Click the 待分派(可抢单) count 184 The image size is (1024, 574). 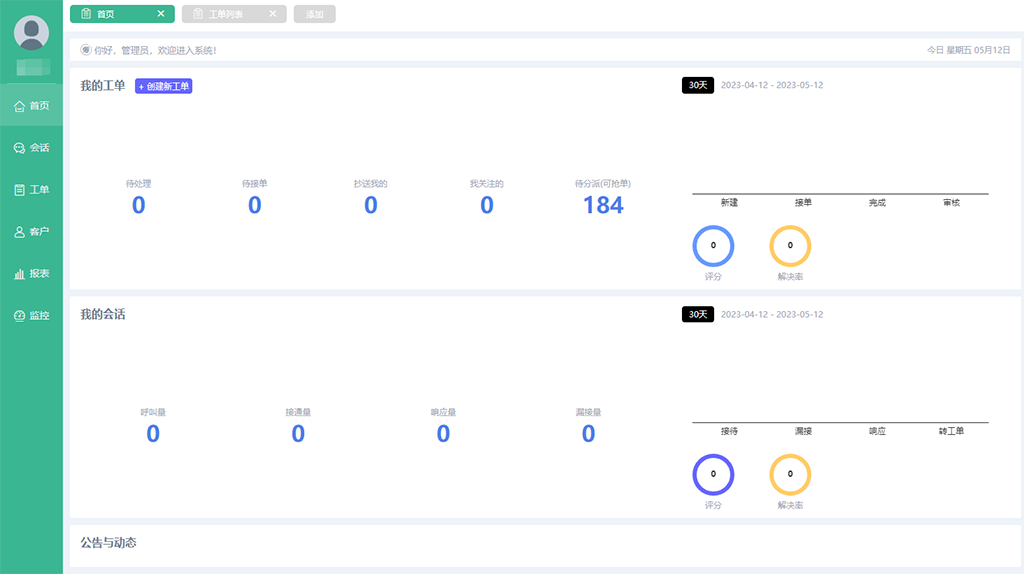click(x=603, y=205)
